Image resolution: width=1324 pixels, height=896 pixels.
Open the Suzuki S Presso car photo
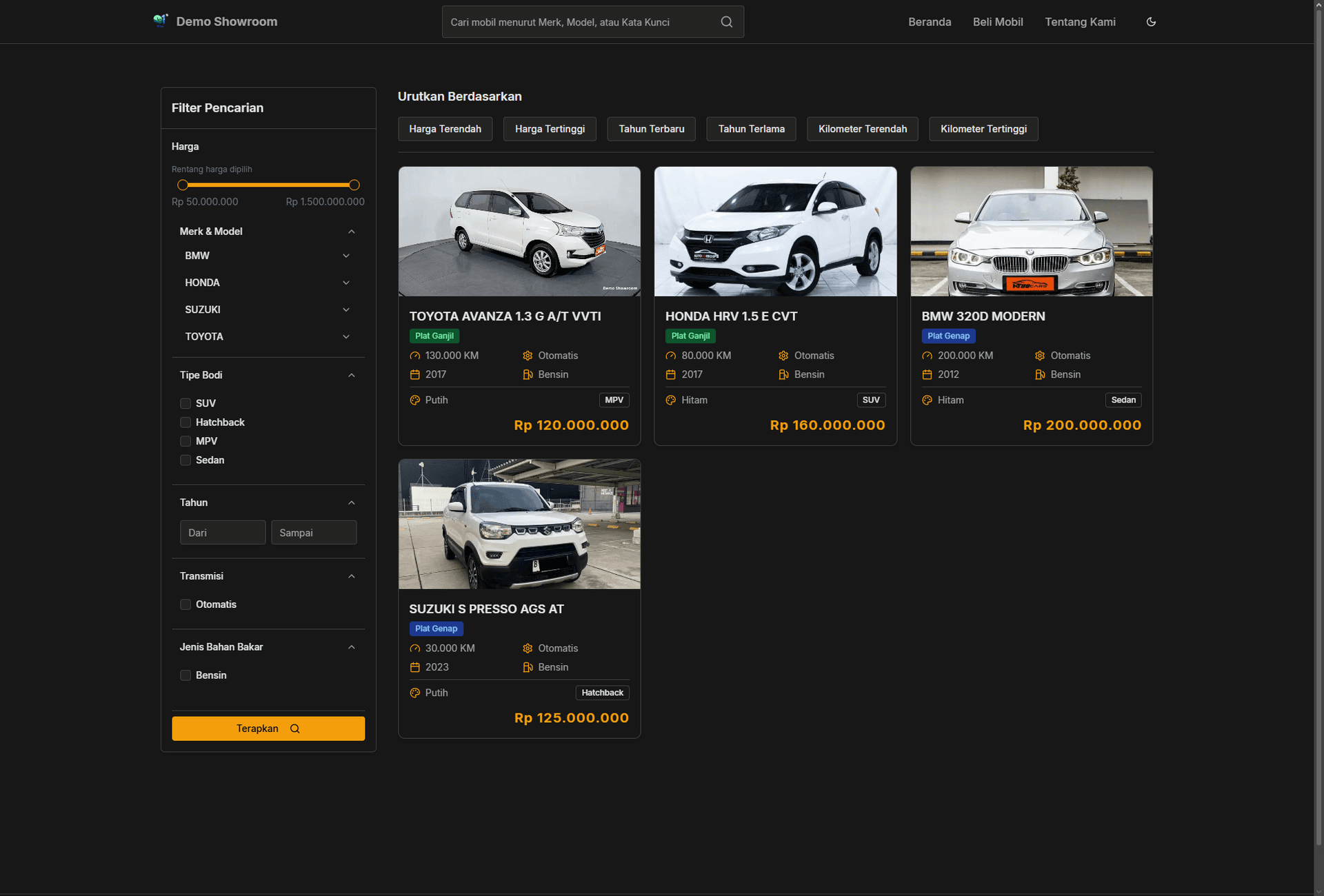pos(519,525)
